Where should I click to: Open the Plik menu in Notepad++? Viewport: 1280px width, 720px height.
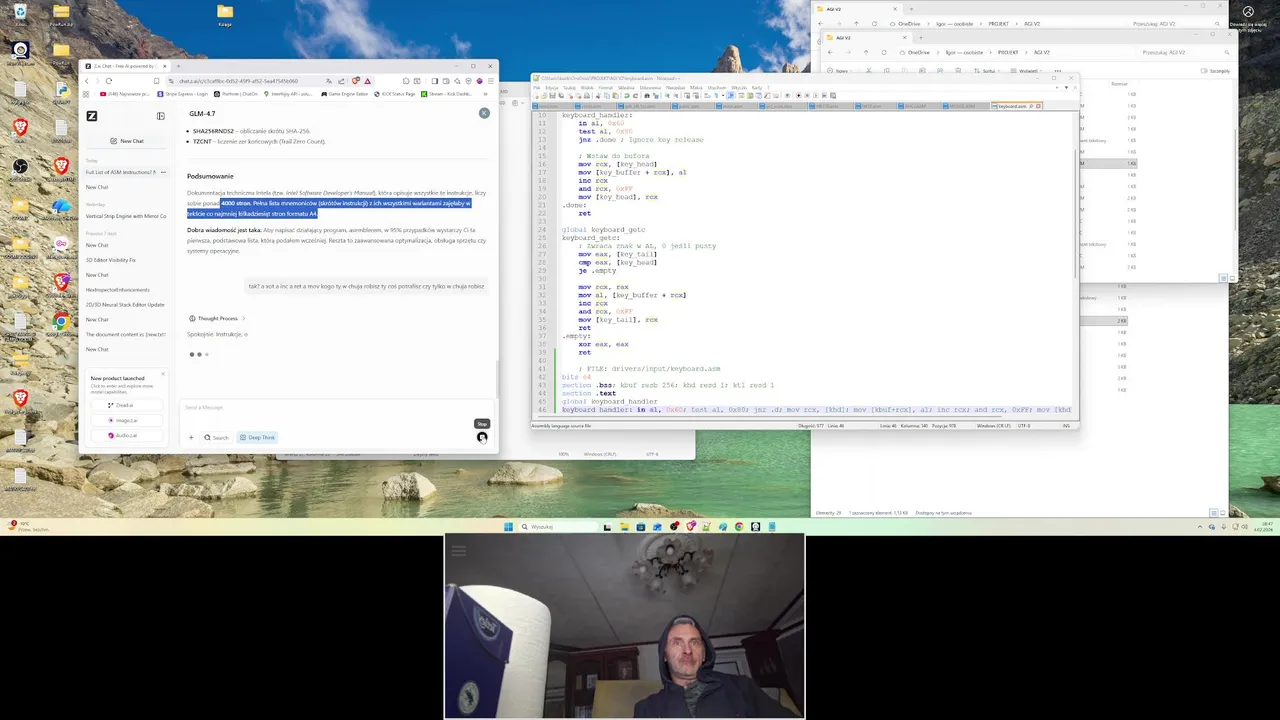click(x=536, y=87)
